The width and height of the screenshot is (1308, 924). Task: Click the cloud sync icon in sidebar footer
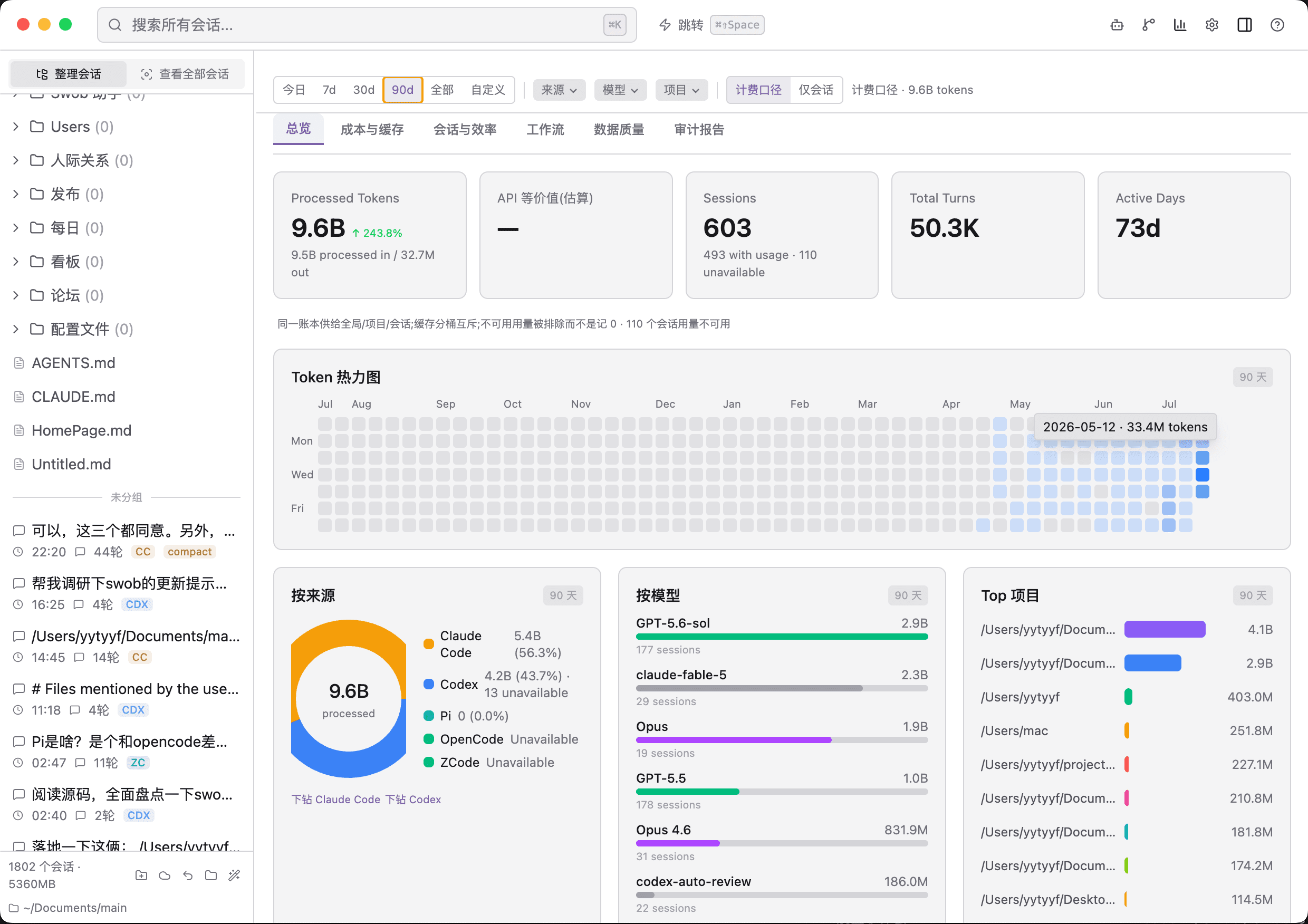point(165,875)
